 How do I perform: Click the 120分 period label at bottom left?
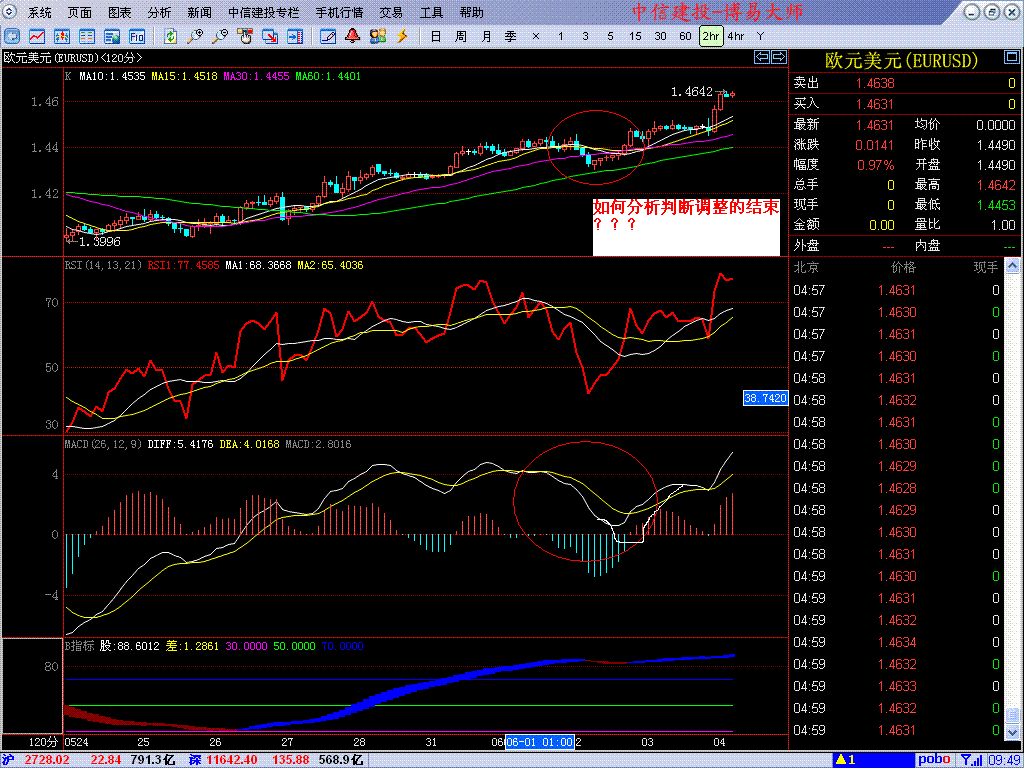coord(44,742)
